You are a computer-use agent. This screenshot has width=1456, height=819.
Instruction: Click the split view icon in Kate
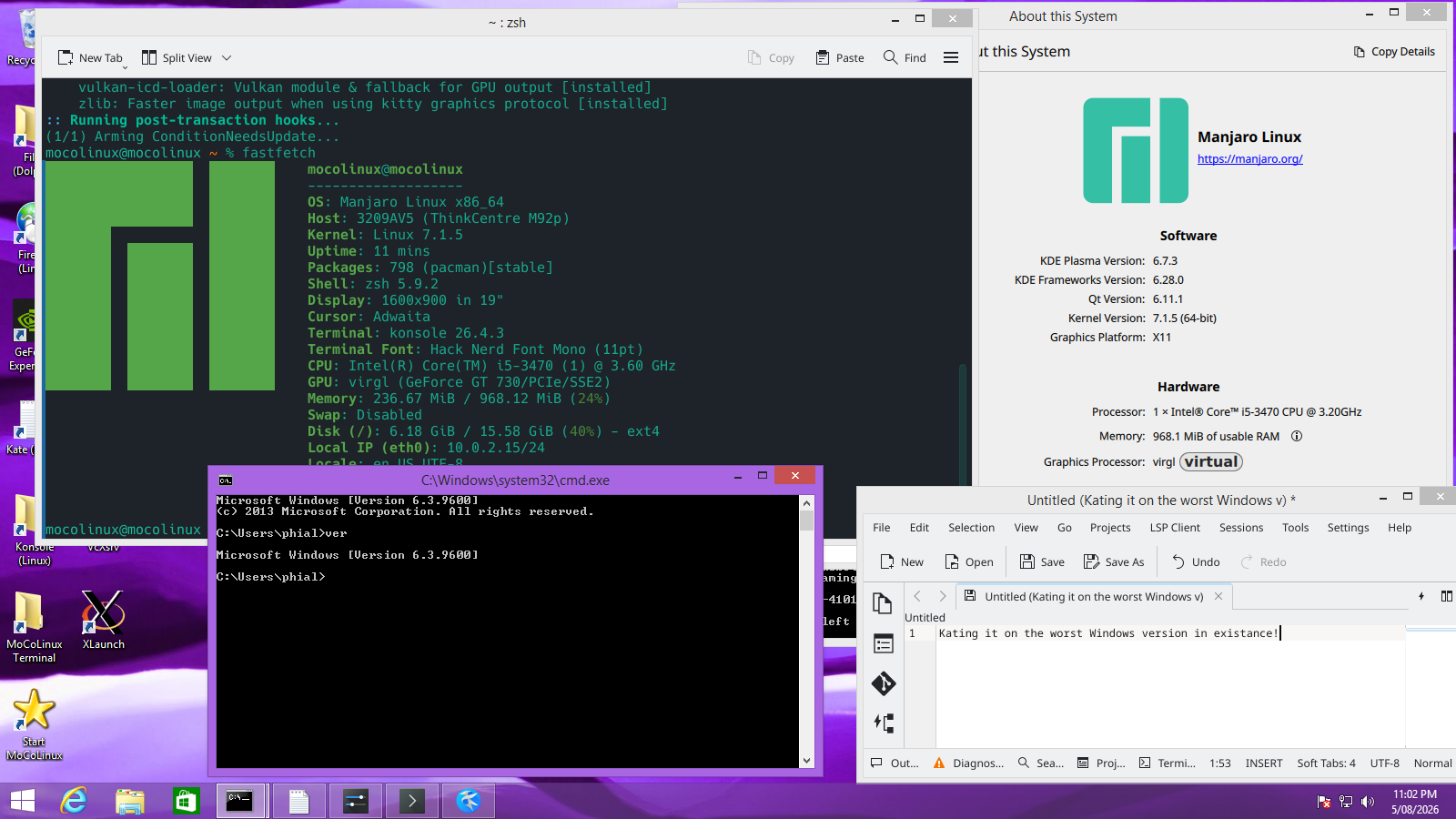pyautogui.click(x=1446, y=596)
